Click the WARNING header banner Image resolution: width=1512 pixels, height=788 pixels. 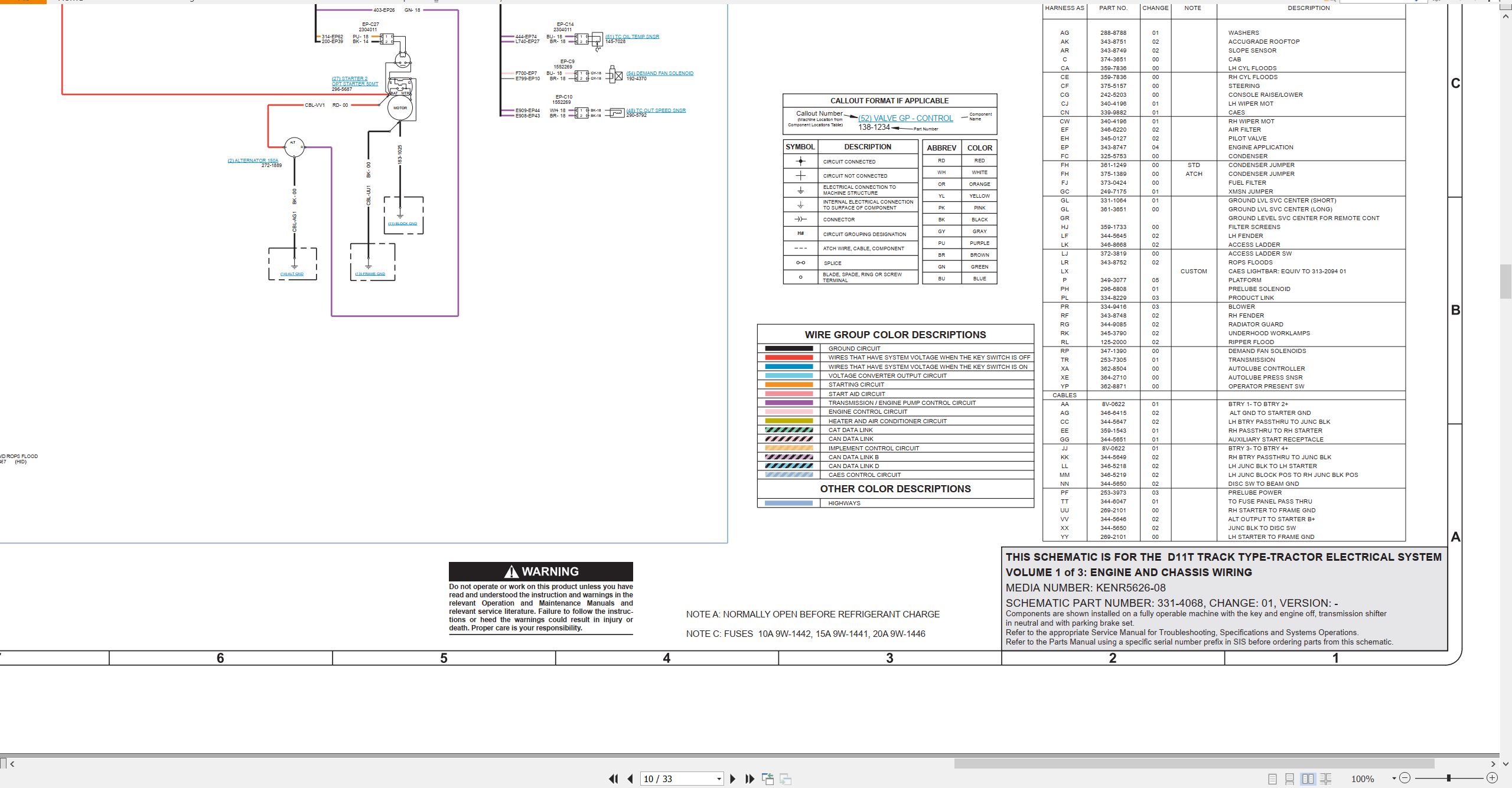(x=540, y=571)
